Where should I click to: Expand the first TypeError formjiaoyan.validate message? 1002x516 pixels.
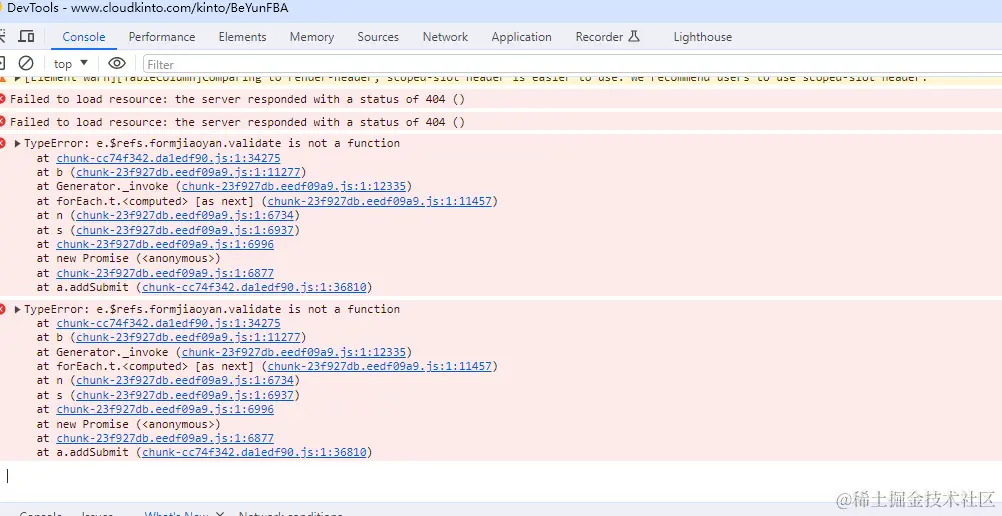coord(18,143)
